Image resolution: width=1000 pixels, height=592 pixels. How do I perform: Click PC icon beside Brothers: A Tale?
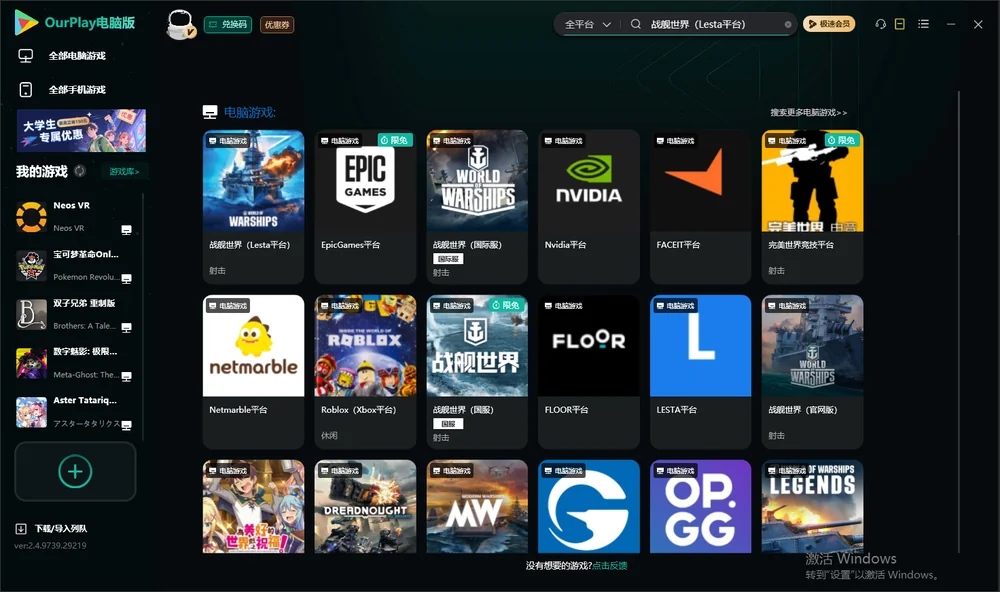click(126, 327)
